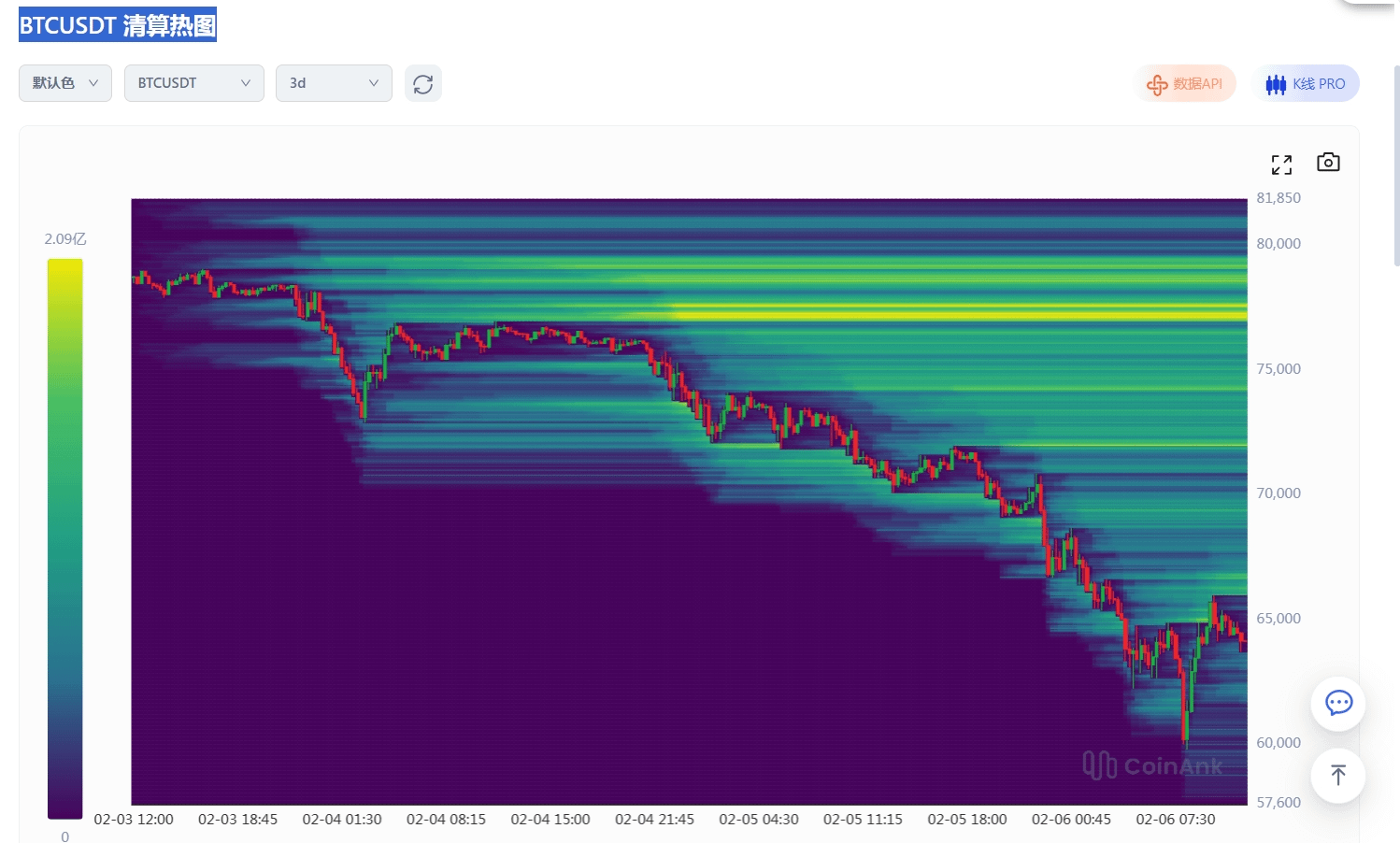Click the 02-06 07:30 time axis label
The height and width of the screenshot is (843, 1400).
[1175, 820]
